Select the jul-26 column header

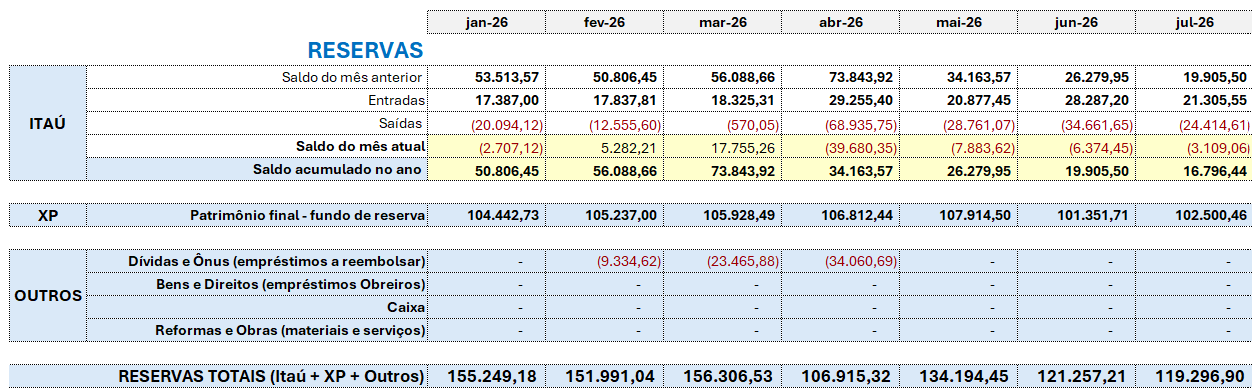[1194, 22]
